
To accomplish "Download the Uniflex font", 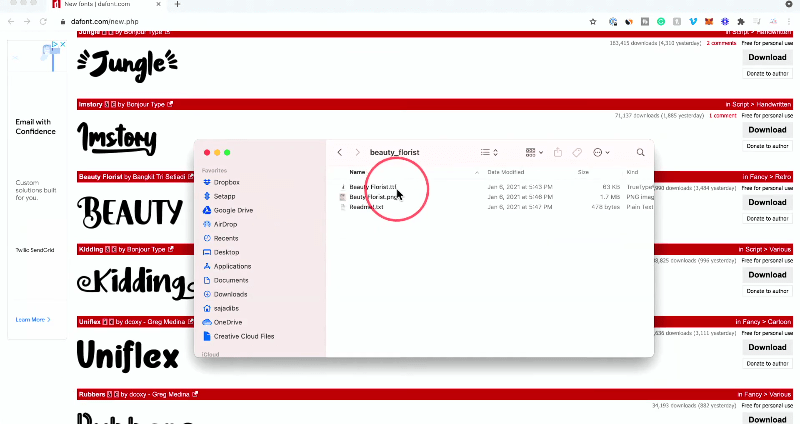I will [767, 347].
